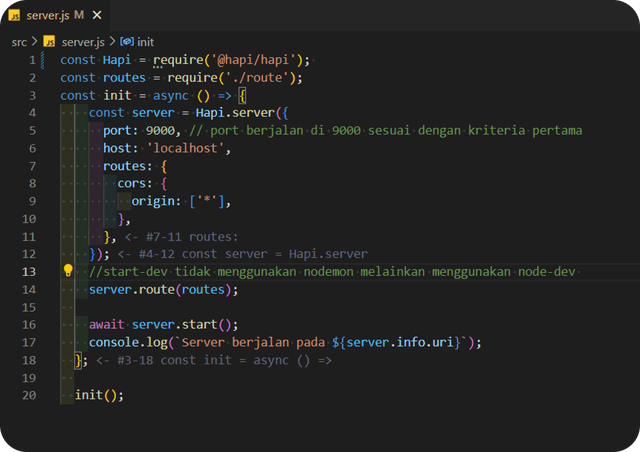Click the init symbol icon in breadcrumb

click(x=127, y=42)
